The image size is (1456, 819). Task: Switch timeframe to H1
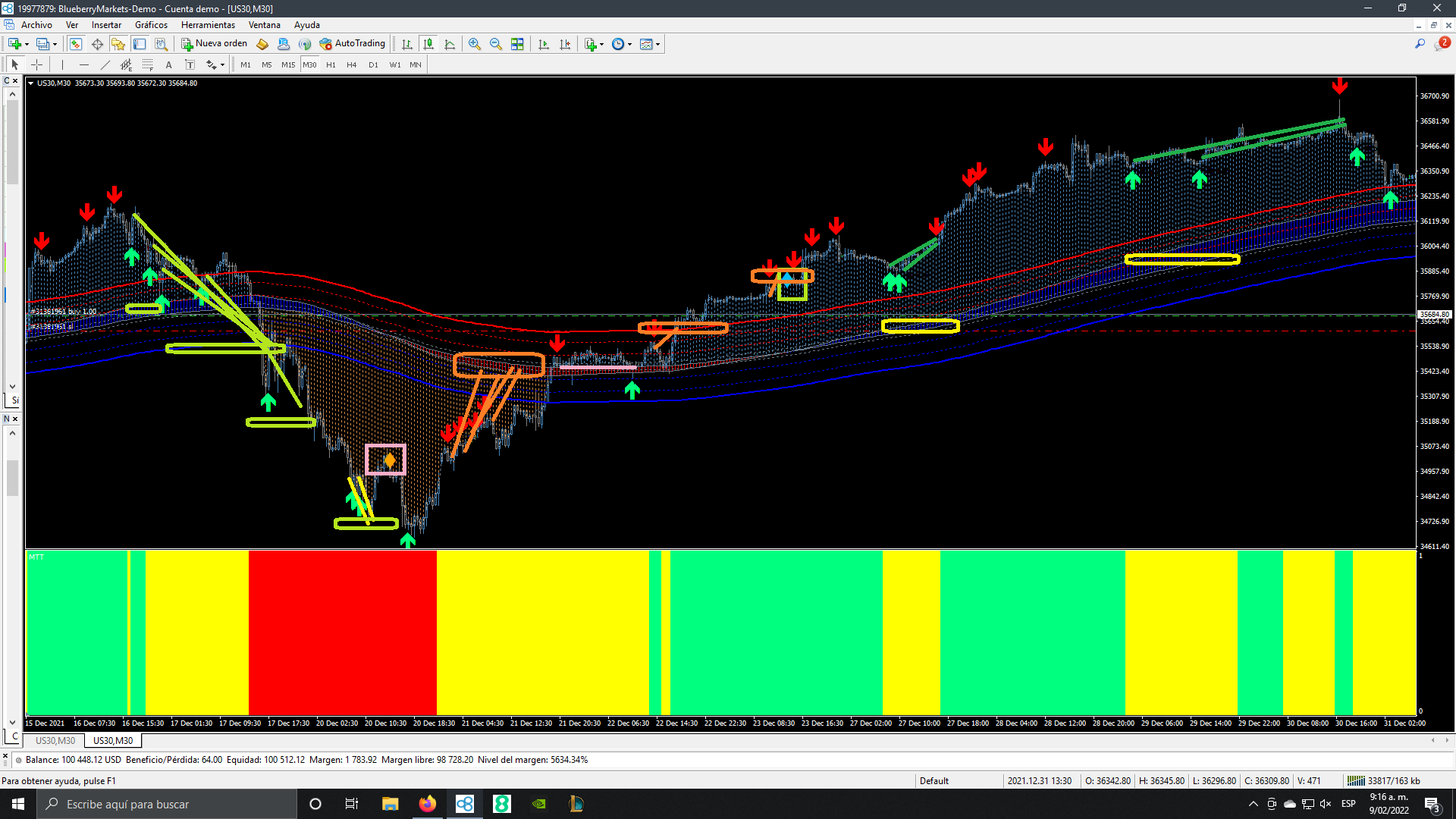click(x=331, y=65)
